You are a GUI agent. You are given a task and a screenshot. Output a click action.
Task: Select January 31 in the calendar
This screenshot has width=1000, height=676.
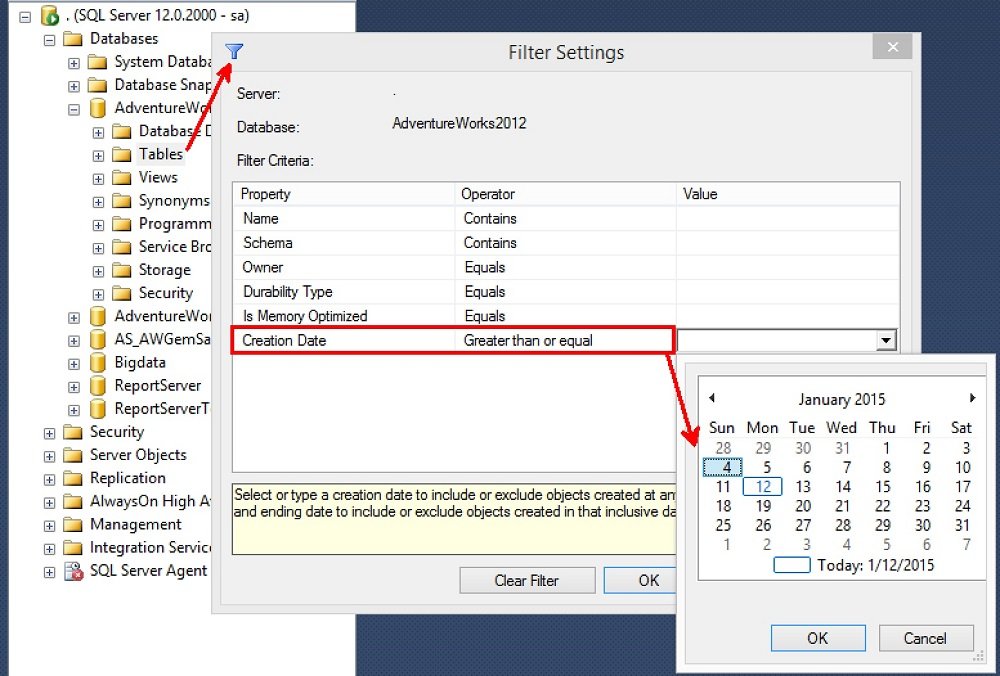point(962,525)
